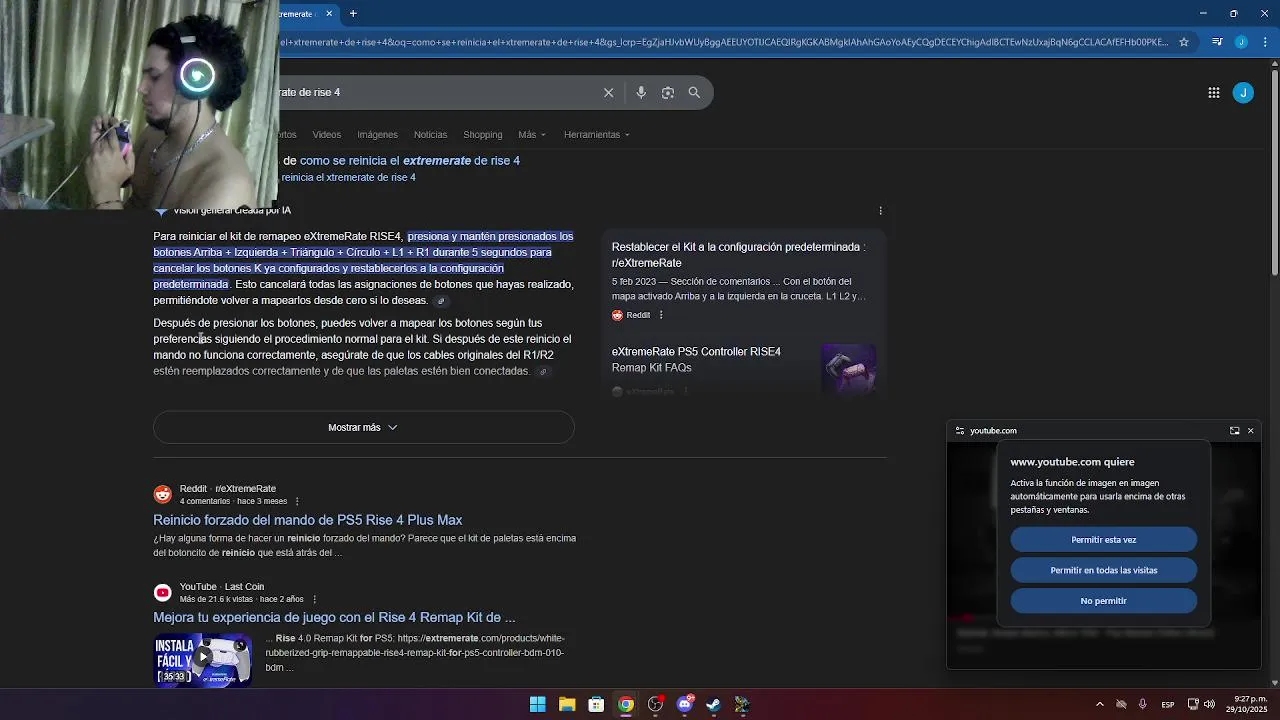The width and height of the screenshot is (1280, 720).
Task: Open Microsoft Store from the taskbar
Action: point(596,704)
